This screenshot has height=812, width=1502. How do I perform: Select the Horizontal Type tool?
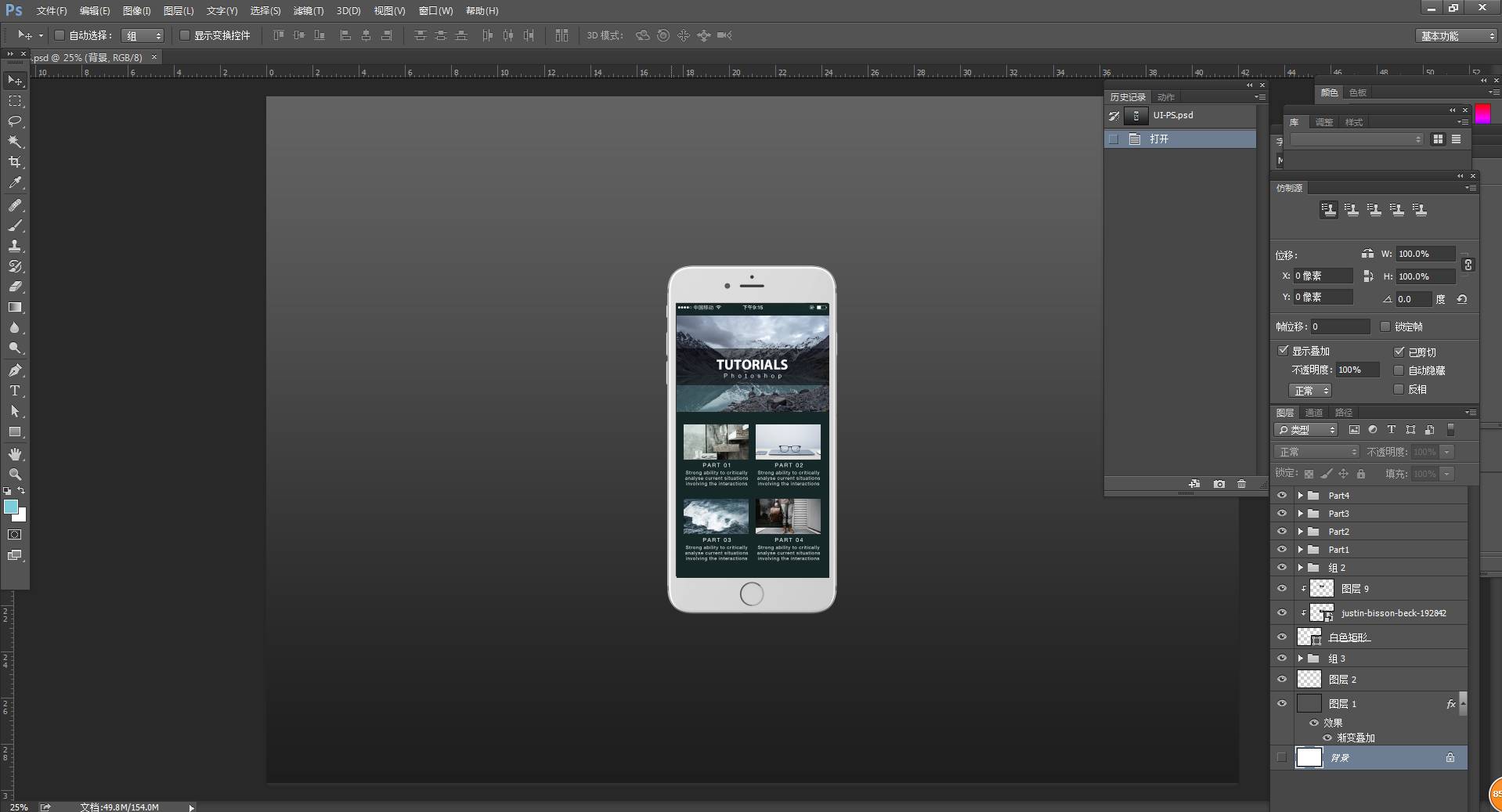pos(15,391)
